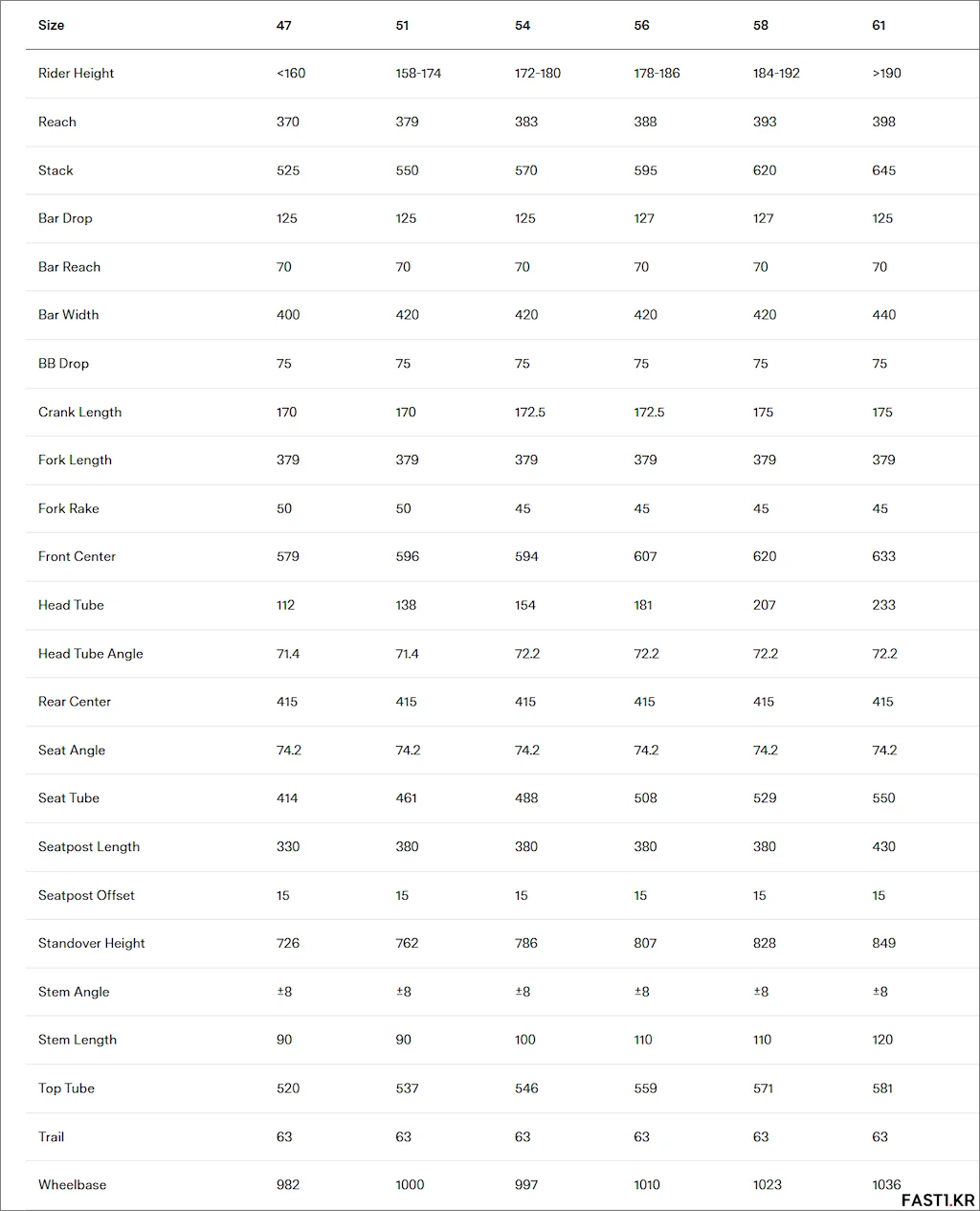Select the Trail row label
Screen dimensions: 980x1211
pyautogui.click(x=51, y=1136)
